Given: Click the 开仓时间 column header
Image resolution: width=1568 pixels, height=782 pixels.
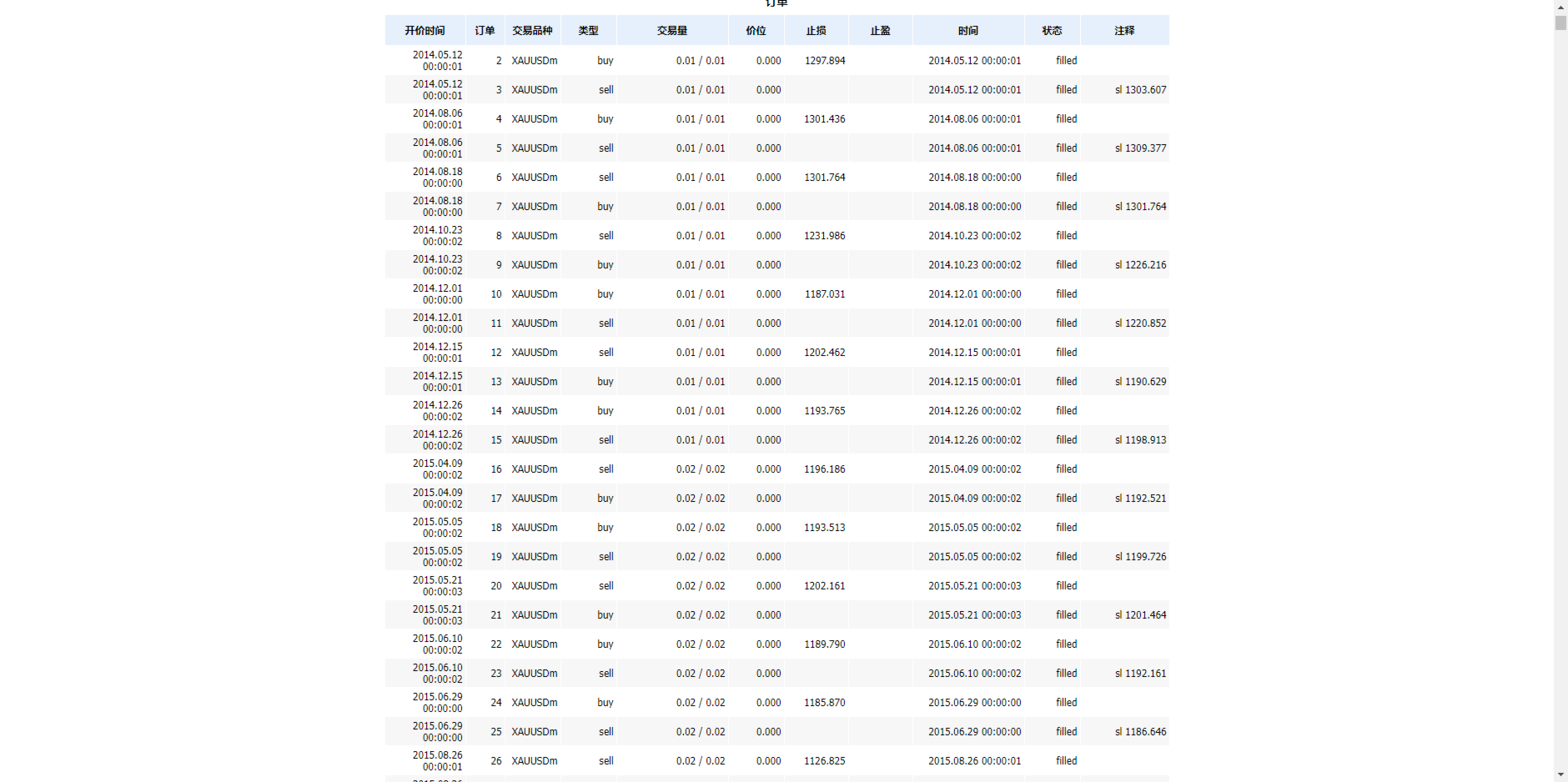Looking at the screenshot, I should (x=425, y=30).
